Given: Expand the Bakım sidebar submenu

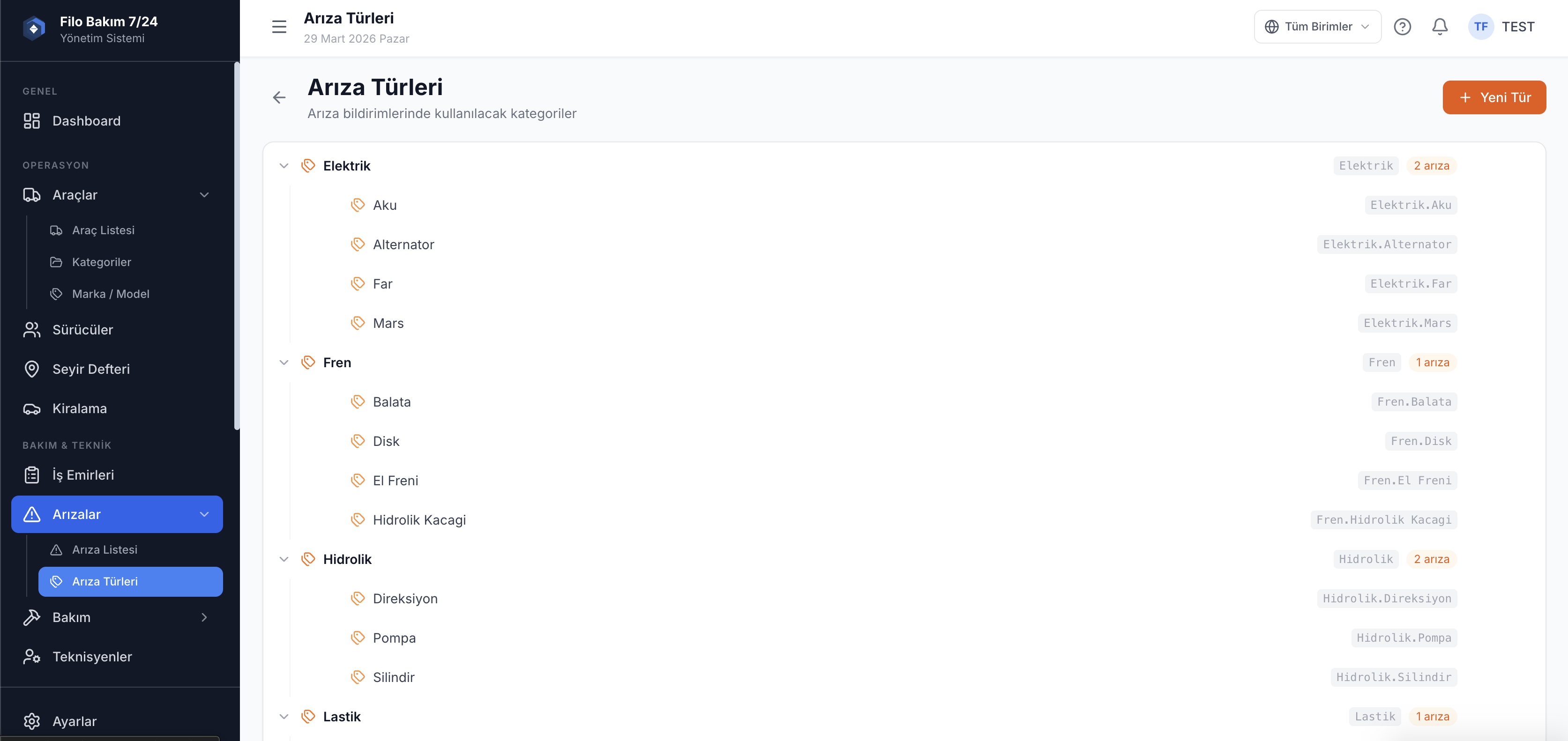Looking at the screenshot, I should [x=204, y=617].
